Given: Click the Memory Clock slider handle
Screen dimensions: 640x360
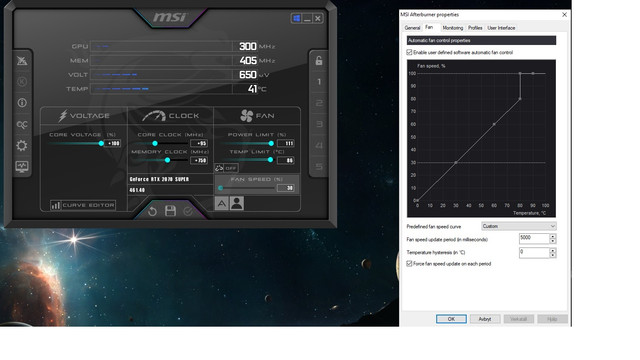Looking at the screenshot, I should click(x=167, y=160).
